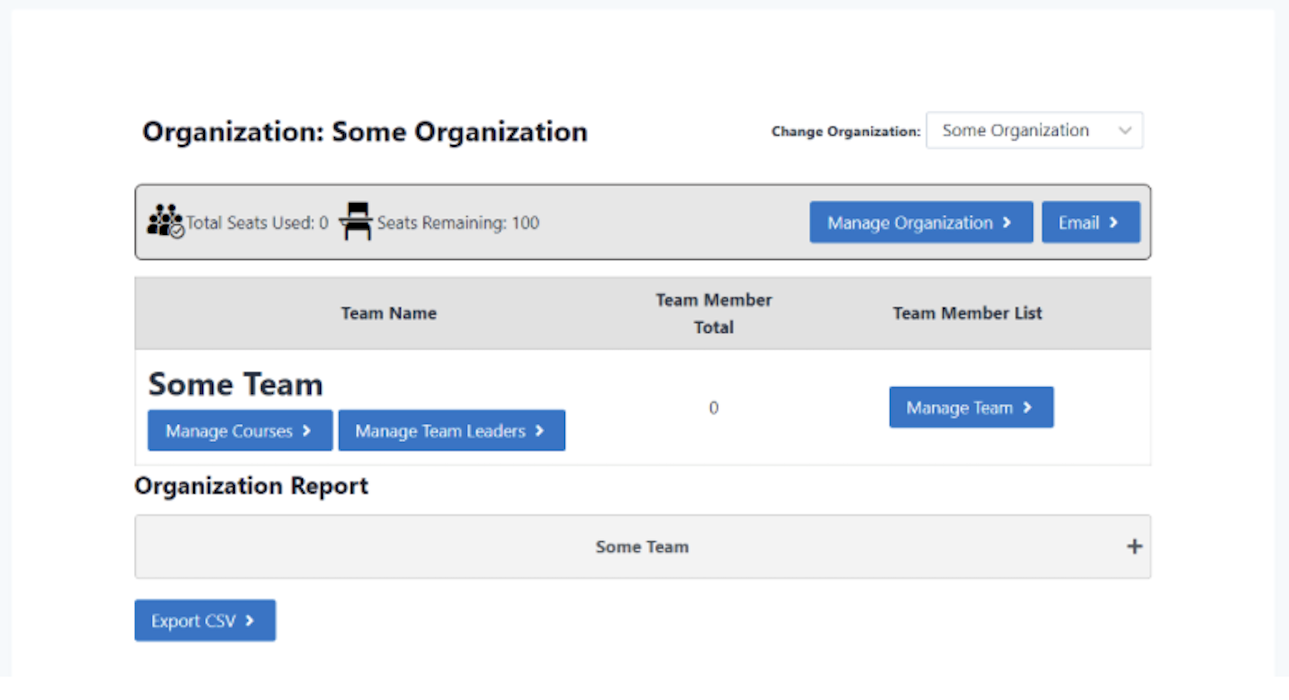Click the Organization Report heading
The width and height of the screenshot is (1289, 700).
point(251,486)
